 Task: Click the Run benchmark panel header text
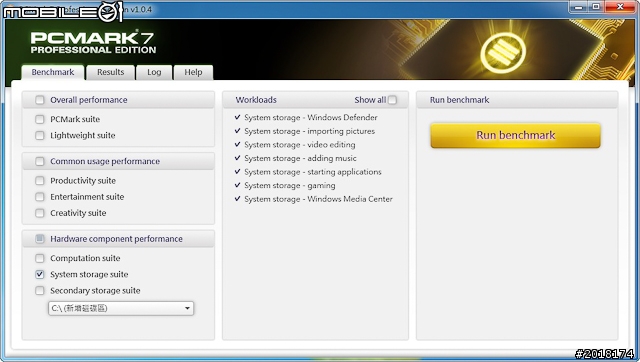[459, 100]
